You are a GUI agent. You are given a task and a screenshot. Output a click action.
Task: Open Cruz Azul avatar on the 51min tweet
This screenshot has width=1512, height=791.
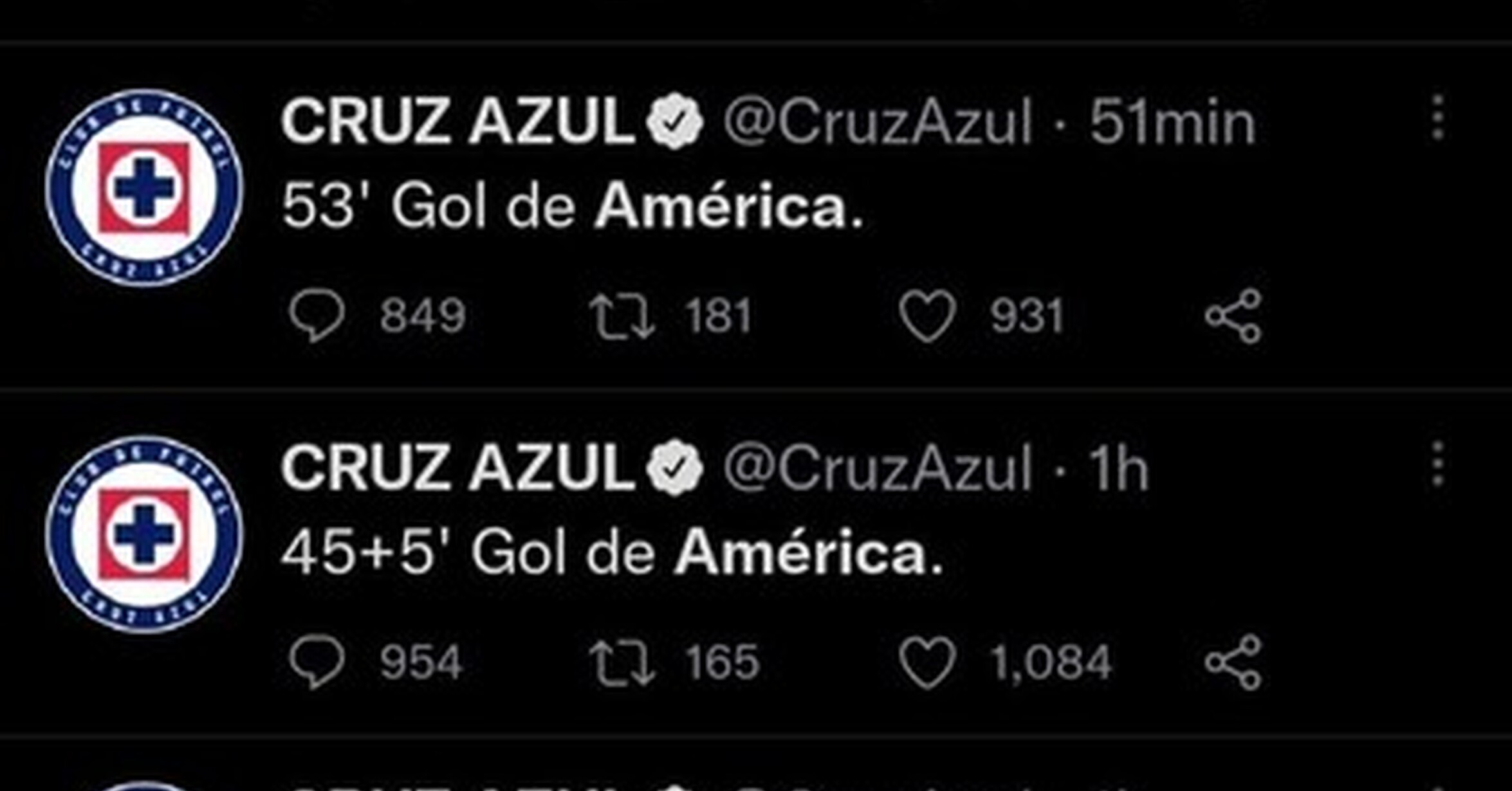coord(144,188)
